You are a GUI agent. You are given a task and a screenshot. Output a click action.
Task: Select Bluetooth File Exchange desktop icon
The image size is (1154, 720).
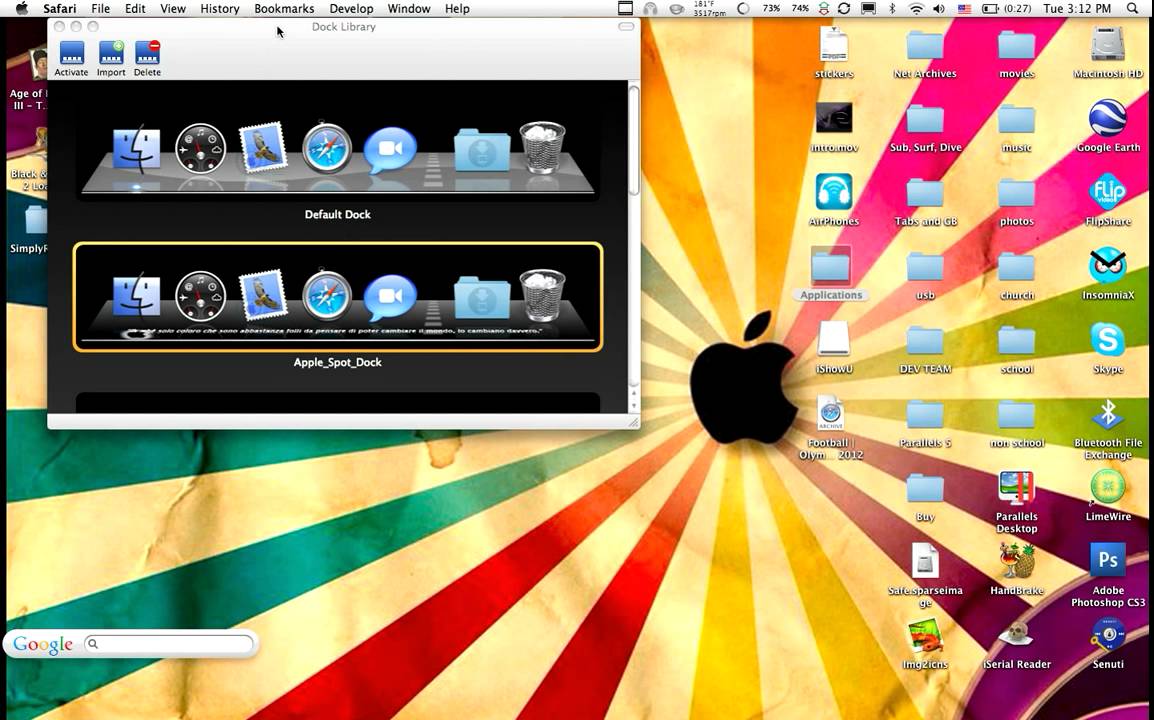[x=1108, y=414]
